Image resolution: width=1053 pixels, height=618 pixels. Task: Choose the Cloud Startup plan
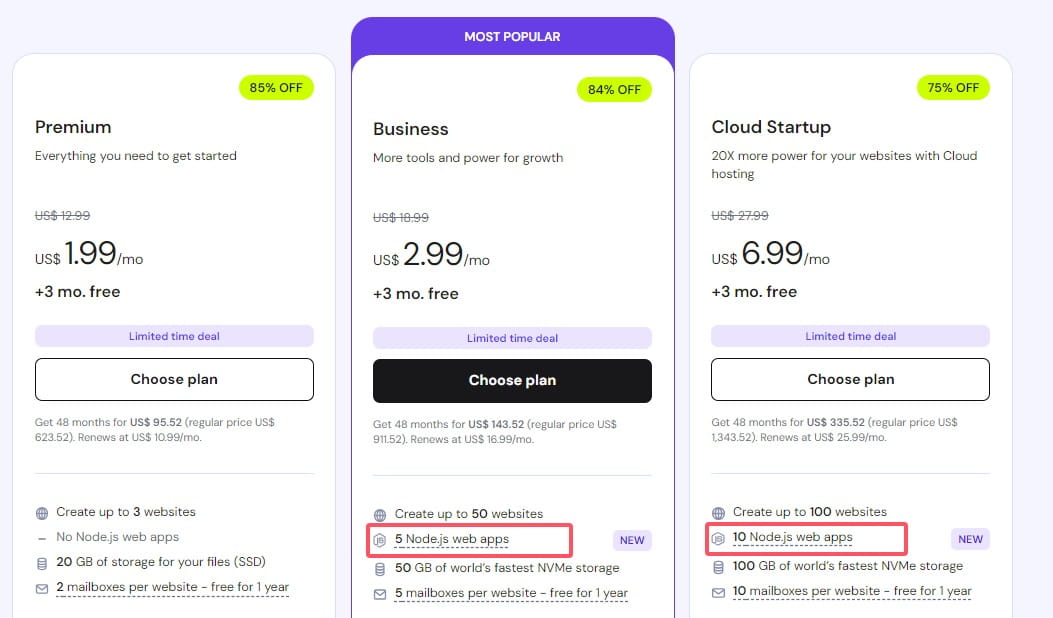point(850,380)
